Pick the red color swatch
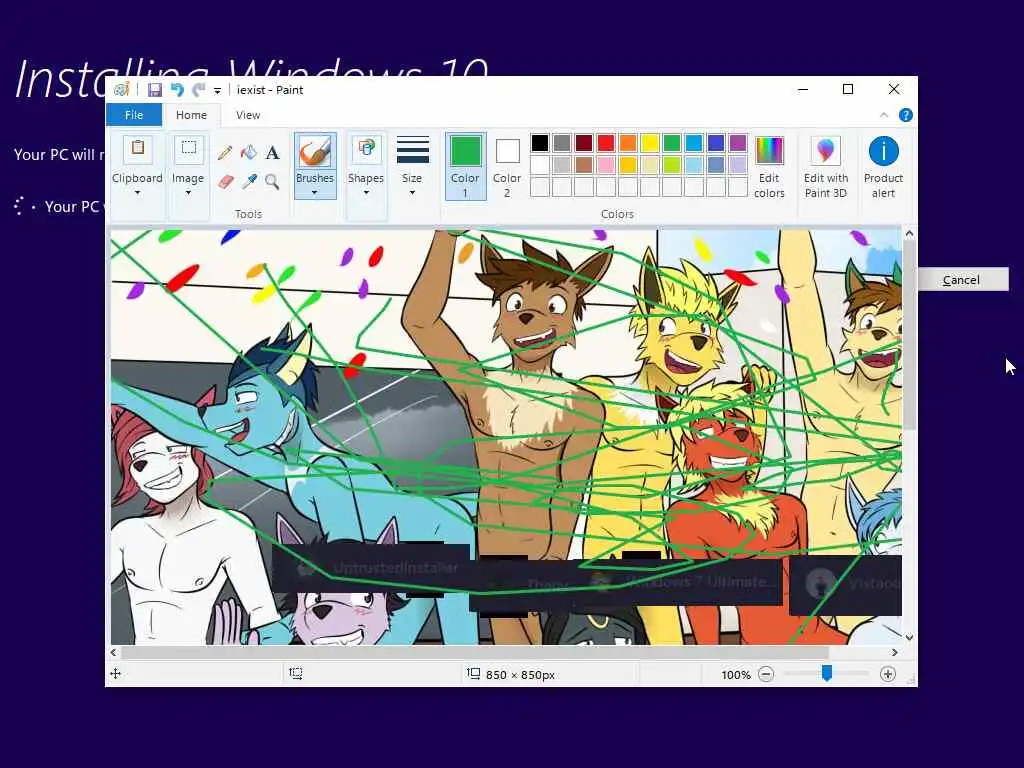 click(x=605, y=142)
